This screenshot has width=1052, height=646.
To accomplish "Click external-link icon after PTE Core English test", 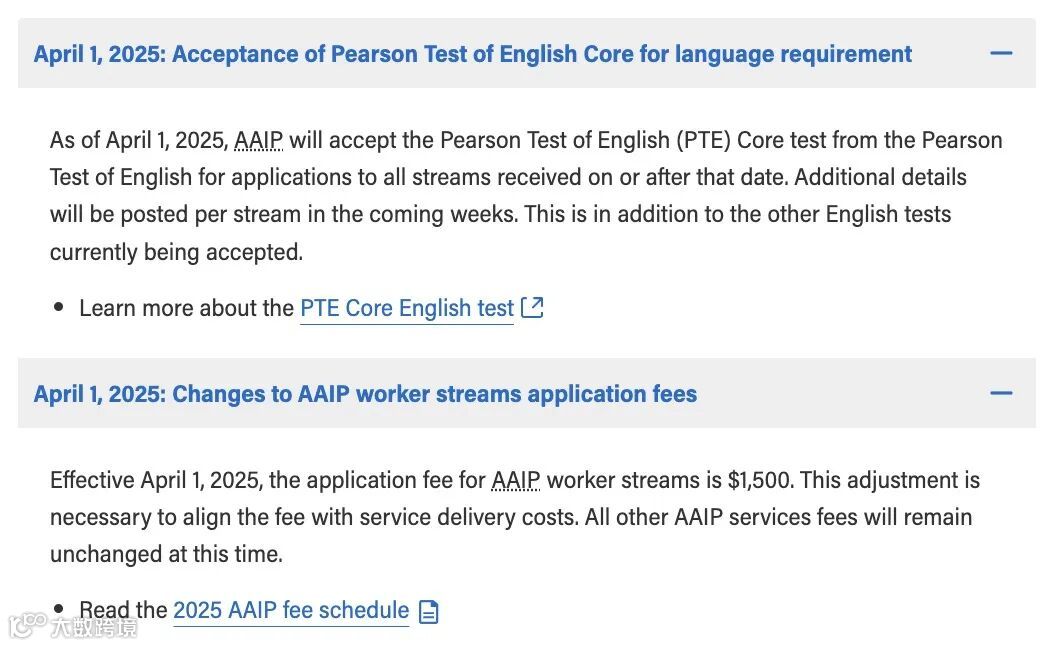I will [x=533, y=308].
